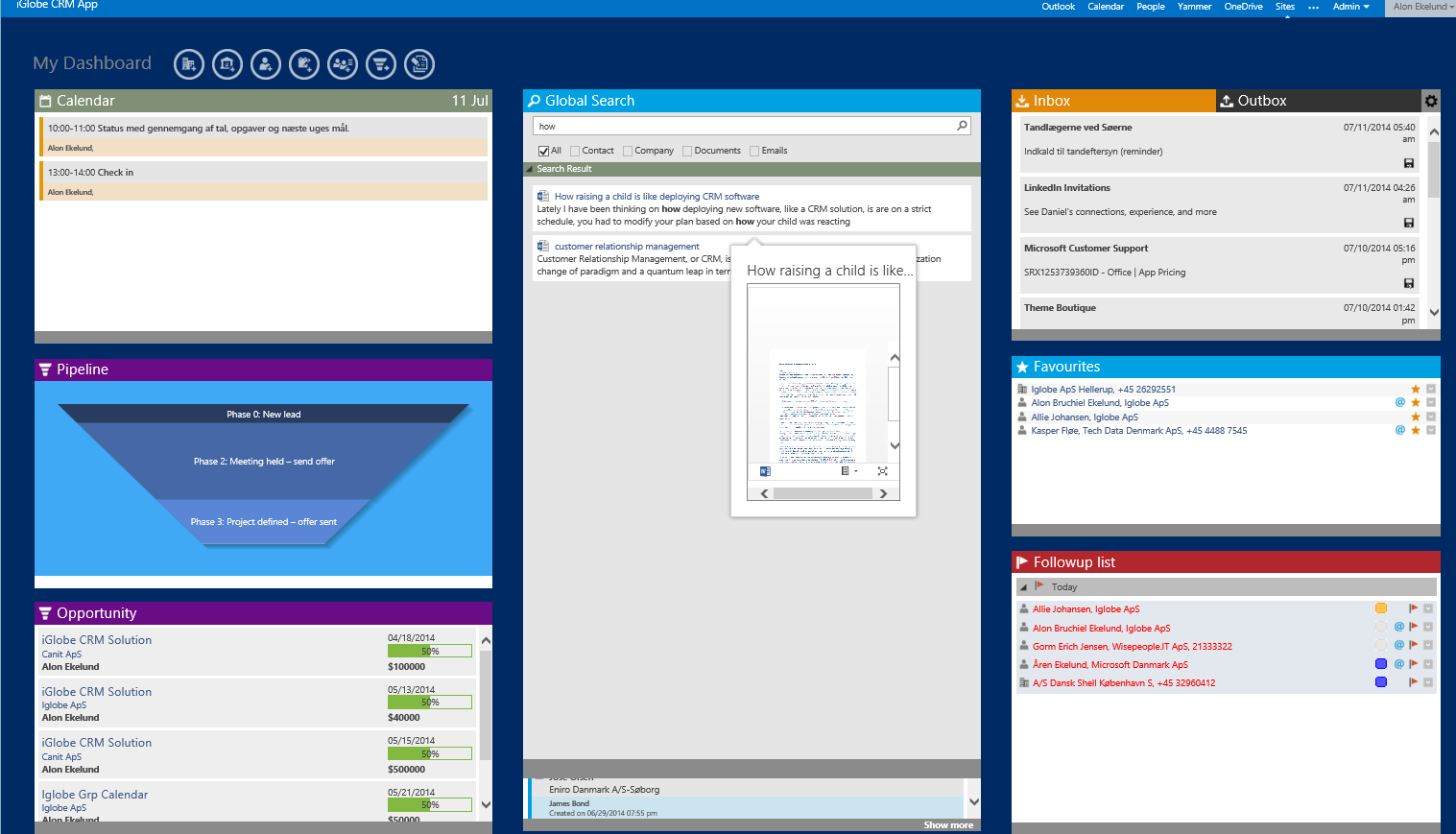Open OneDrive from top navigation

tap(1243, 7)
